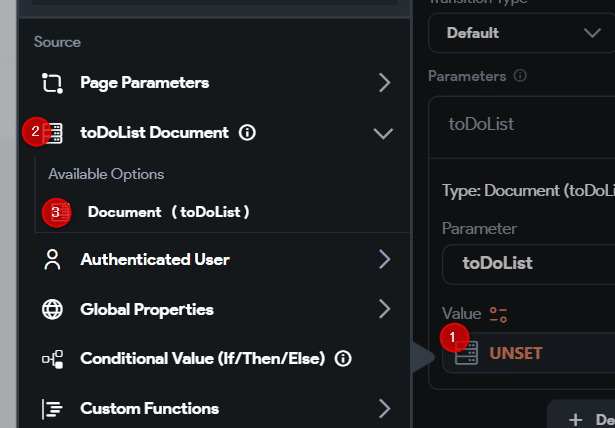This screenshot has height=428, width=615.
Task: Click the database icon in UNSET field
Action: [x=466, y=353]
